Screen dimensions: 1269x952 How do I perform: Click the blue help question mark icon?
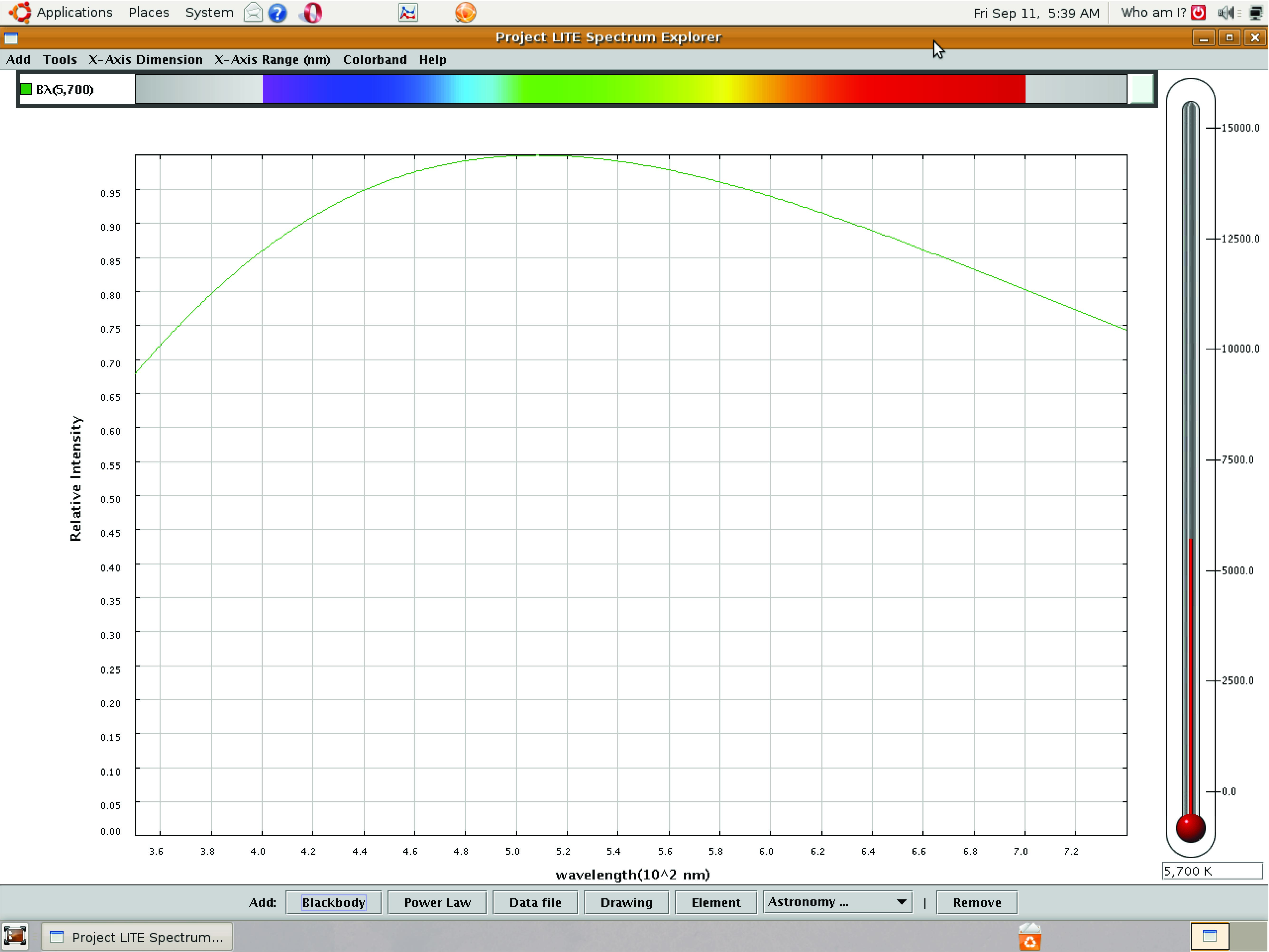278,13
